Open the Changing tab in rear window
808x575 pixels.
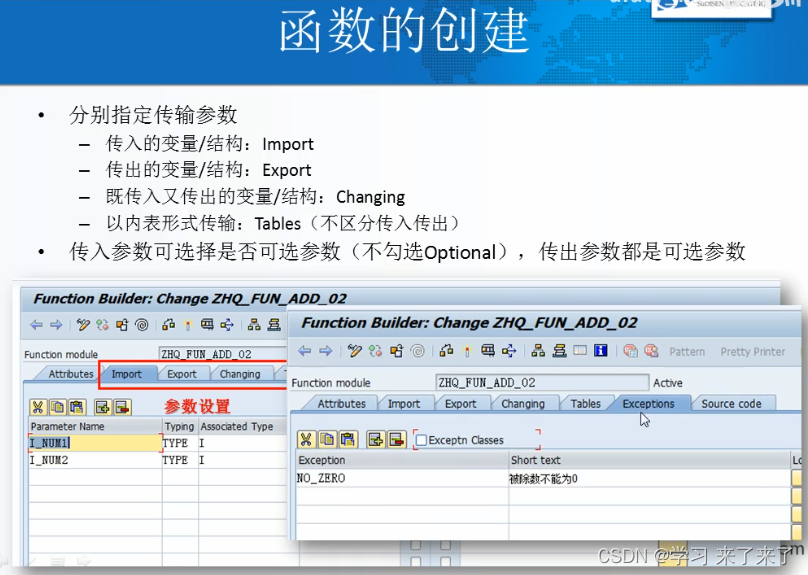(x=240, y=374)
